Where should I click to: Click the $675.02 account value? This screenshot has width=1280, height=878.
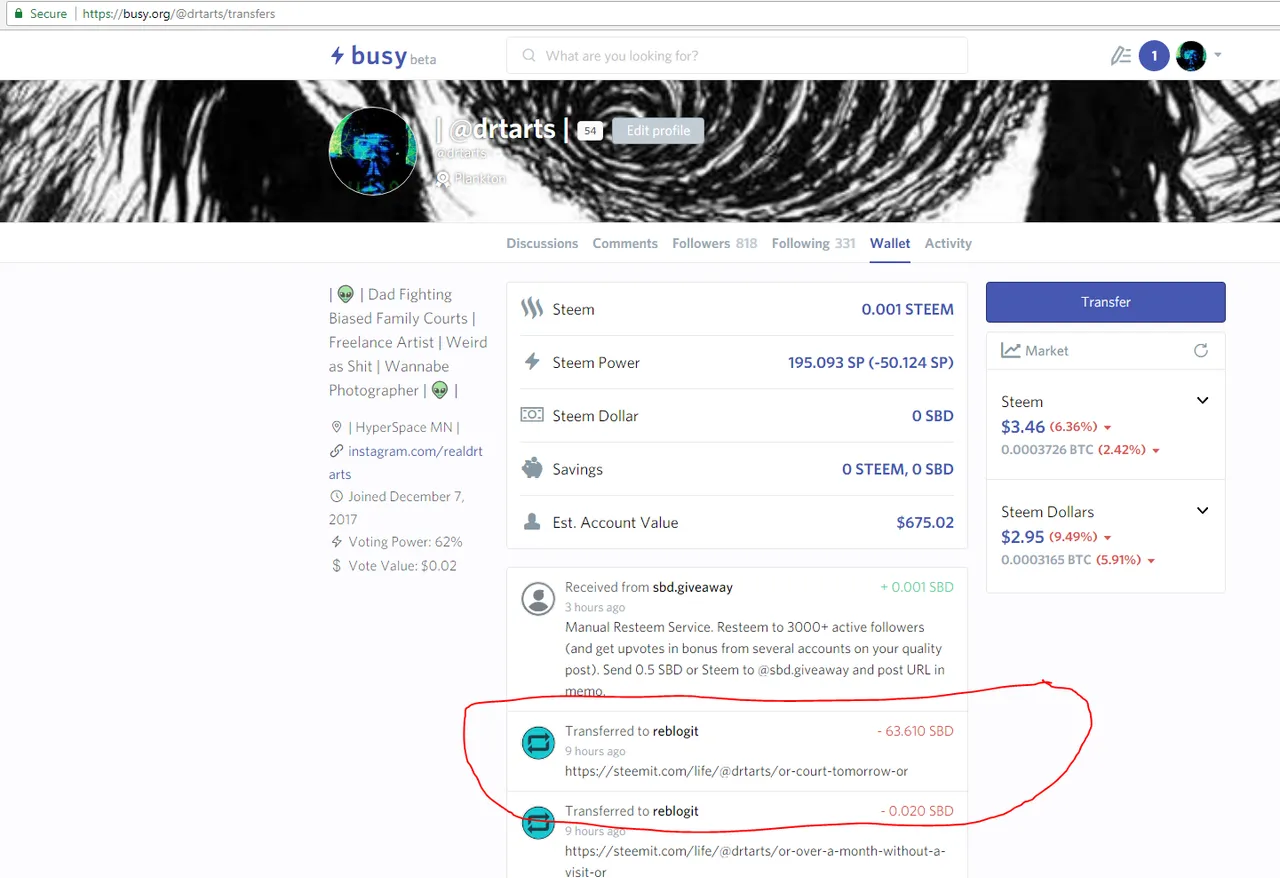[x=925, y=523]
